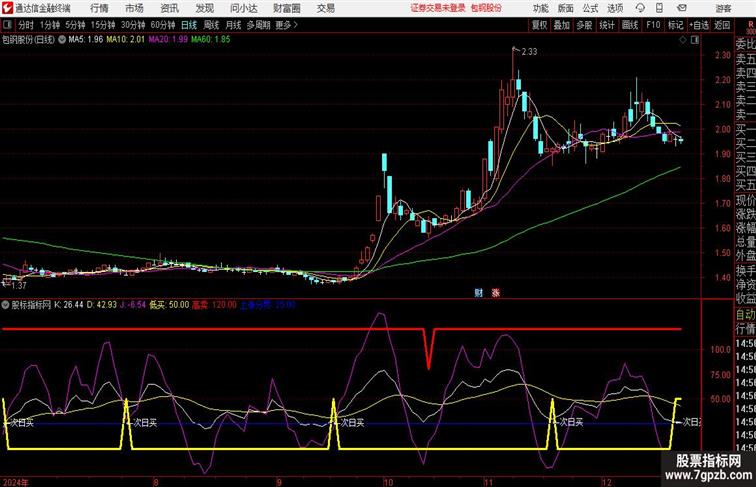Image resolution: width=756 pixels, height=487 pixels.
Task: Open the 选项 menu
Action: tap(615, 8)
